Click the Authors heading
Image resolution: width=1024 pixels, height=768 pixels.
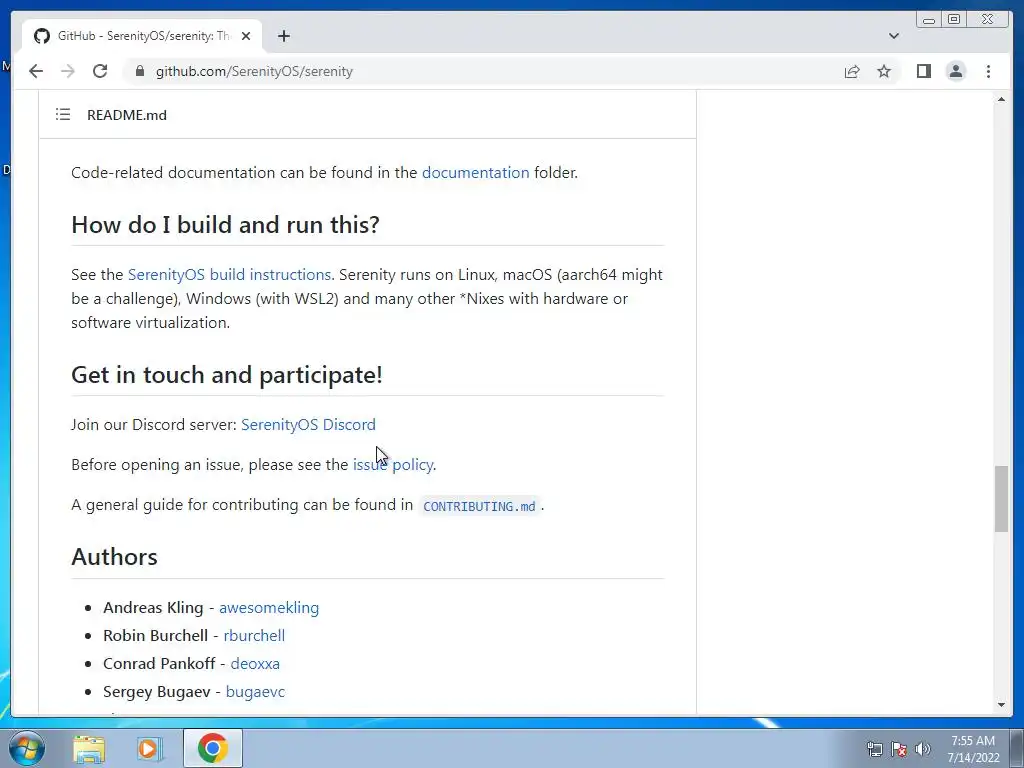(x=114, y=557)
